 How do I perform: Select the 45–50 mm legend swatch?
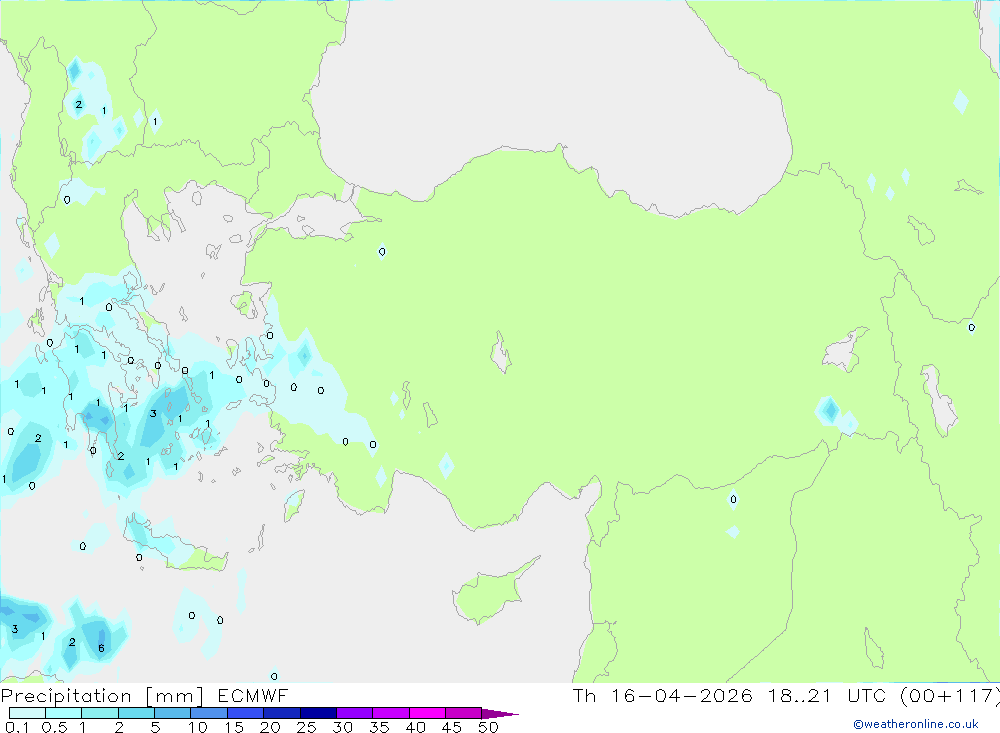pos(464,713)
